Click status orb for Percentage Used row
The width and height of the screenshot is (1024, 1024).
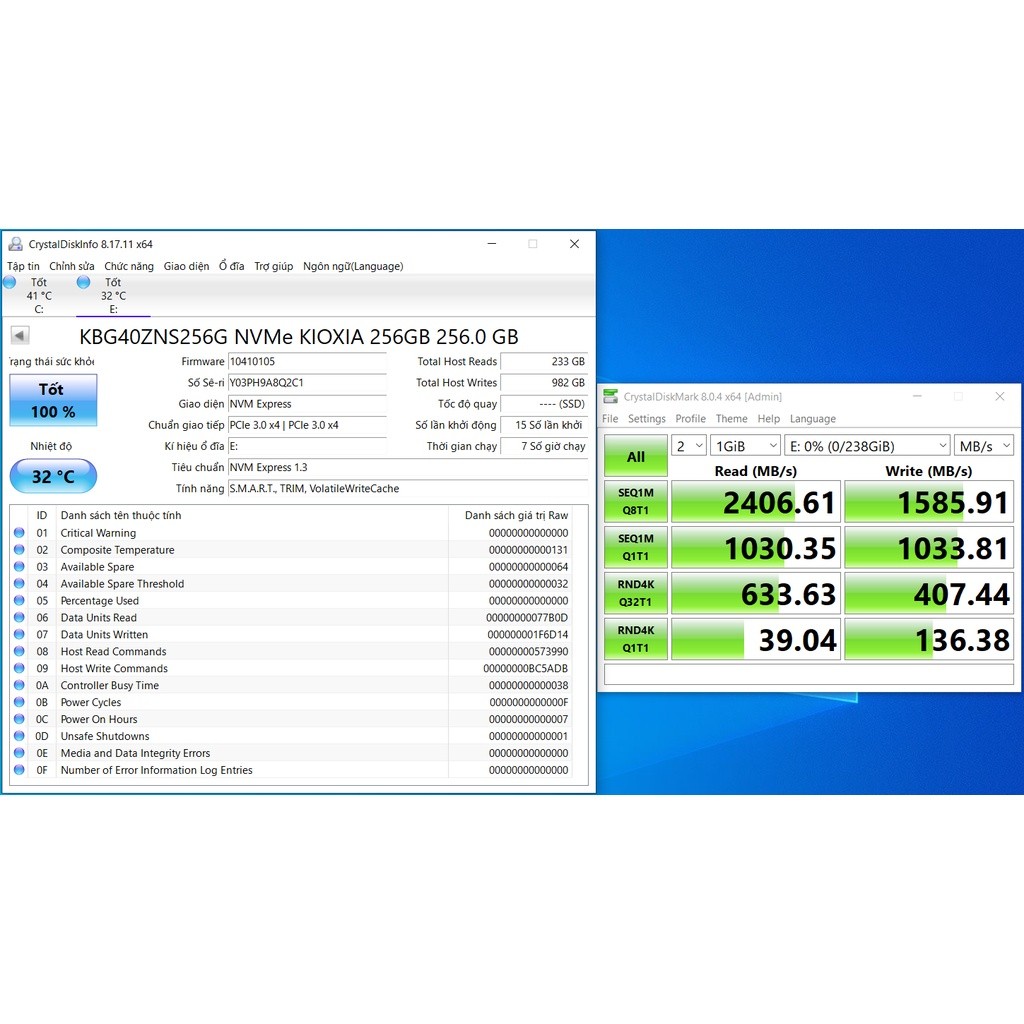(x=20, y=601)
